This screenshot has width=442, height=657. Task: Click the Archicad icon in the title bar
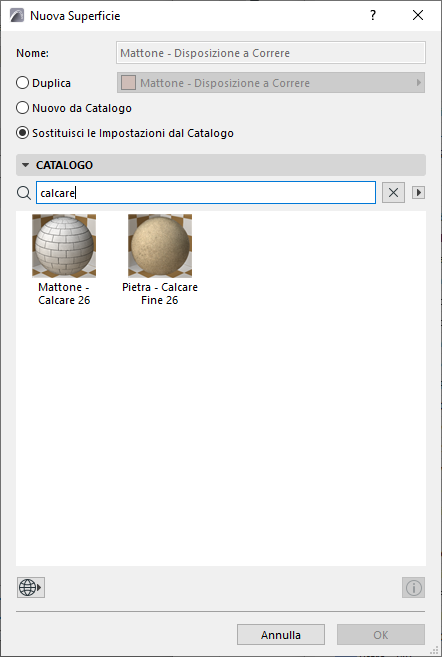point(17,16)
